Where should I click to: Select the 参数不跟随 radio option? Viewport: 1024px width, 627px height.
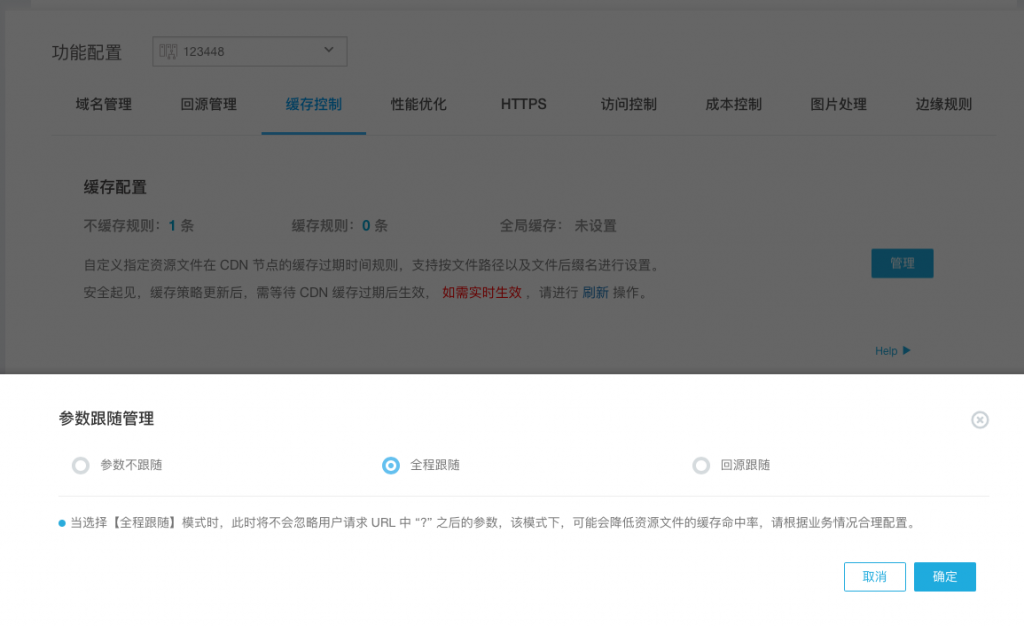(81, 465)
